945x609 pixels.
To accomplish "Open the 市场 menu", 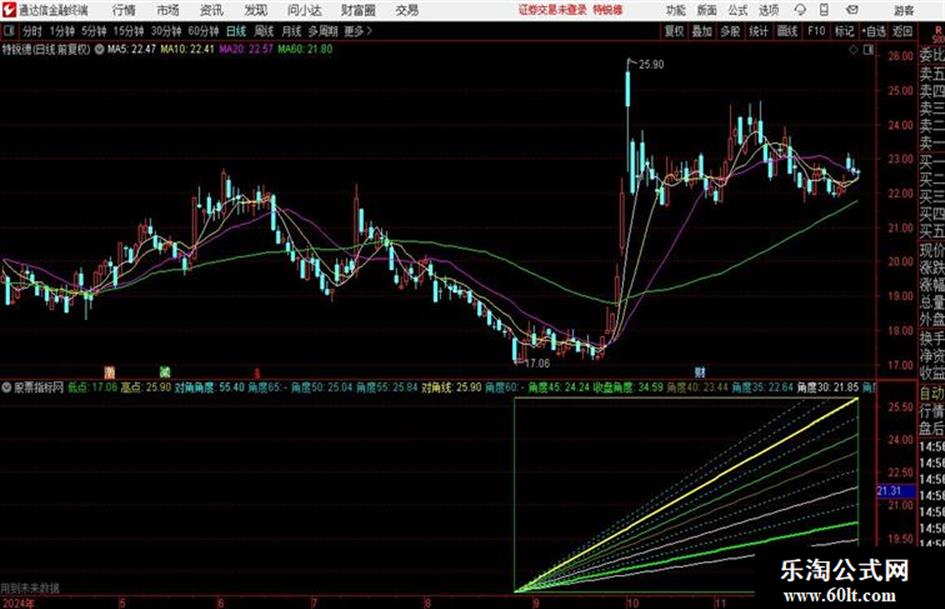I will point(168,10).
